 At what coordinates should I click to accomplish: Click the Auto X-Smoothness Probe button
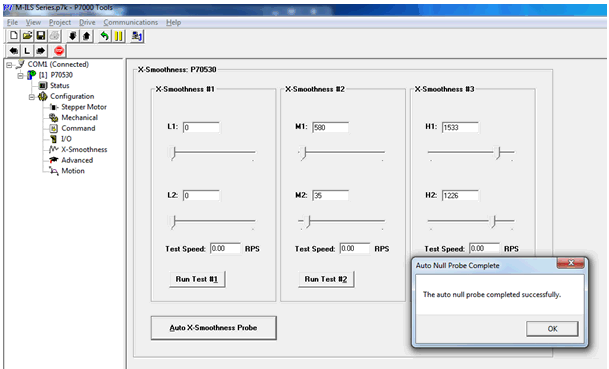point(213,328)
